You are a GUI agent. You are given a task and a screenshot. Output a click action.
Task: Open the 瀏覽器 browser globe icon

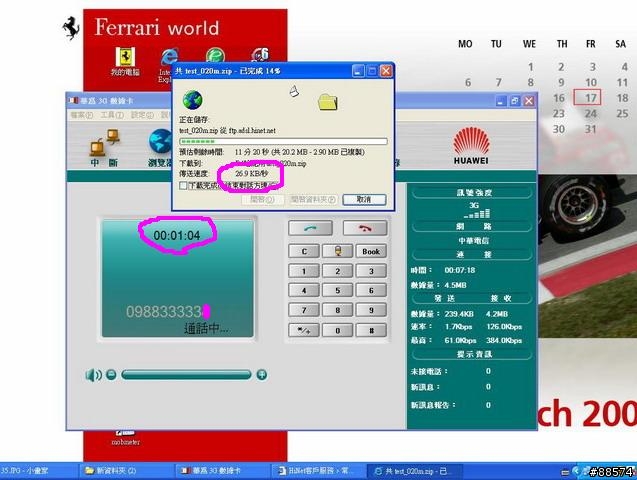pyautogui.click(x=160, y=147)
